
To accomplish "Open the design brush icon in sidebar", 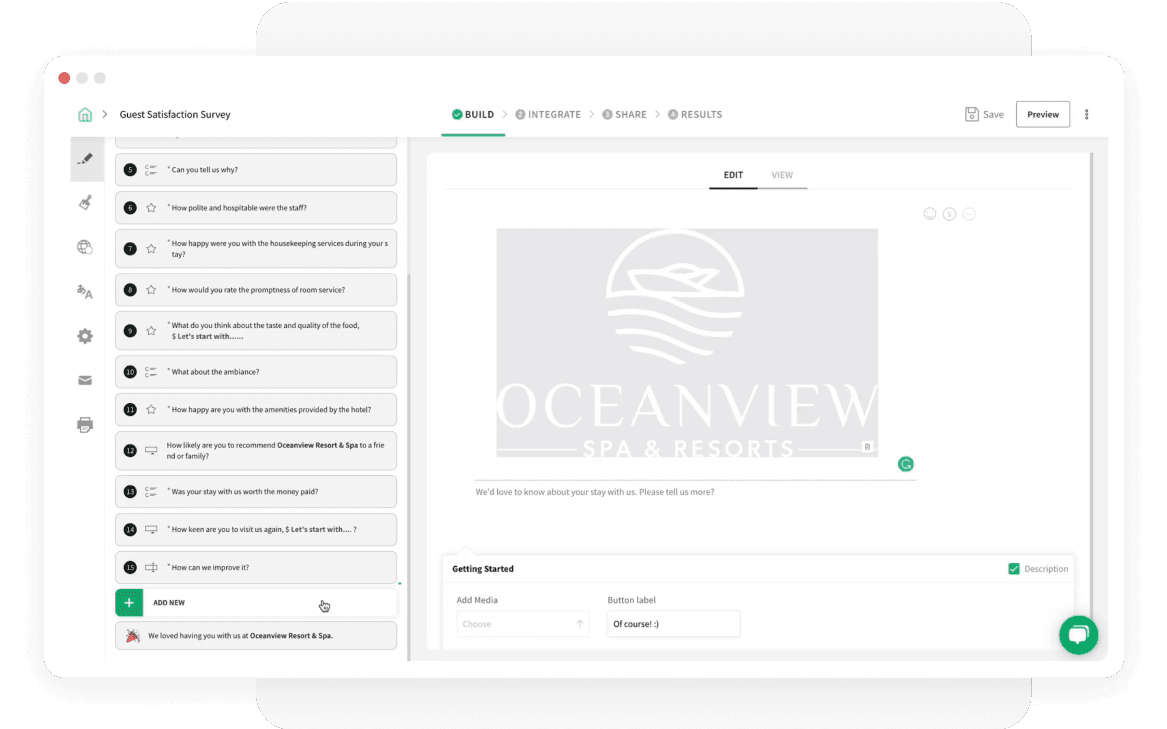I will coord(85,203).
